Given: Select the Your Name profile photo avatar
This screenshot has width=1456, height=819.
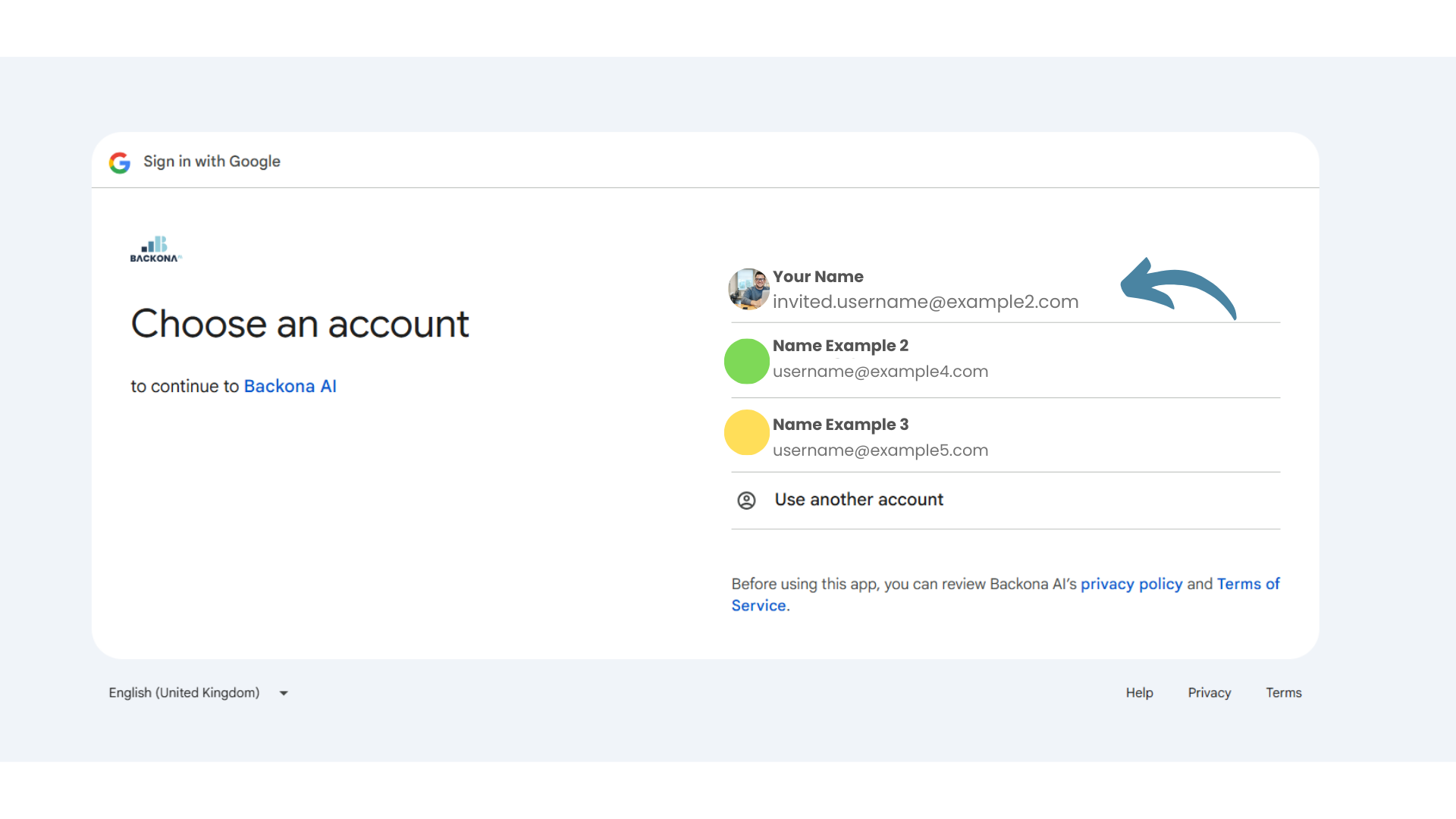Looking at the screenshot, I should pyautogui.click(x=748, y=289).
